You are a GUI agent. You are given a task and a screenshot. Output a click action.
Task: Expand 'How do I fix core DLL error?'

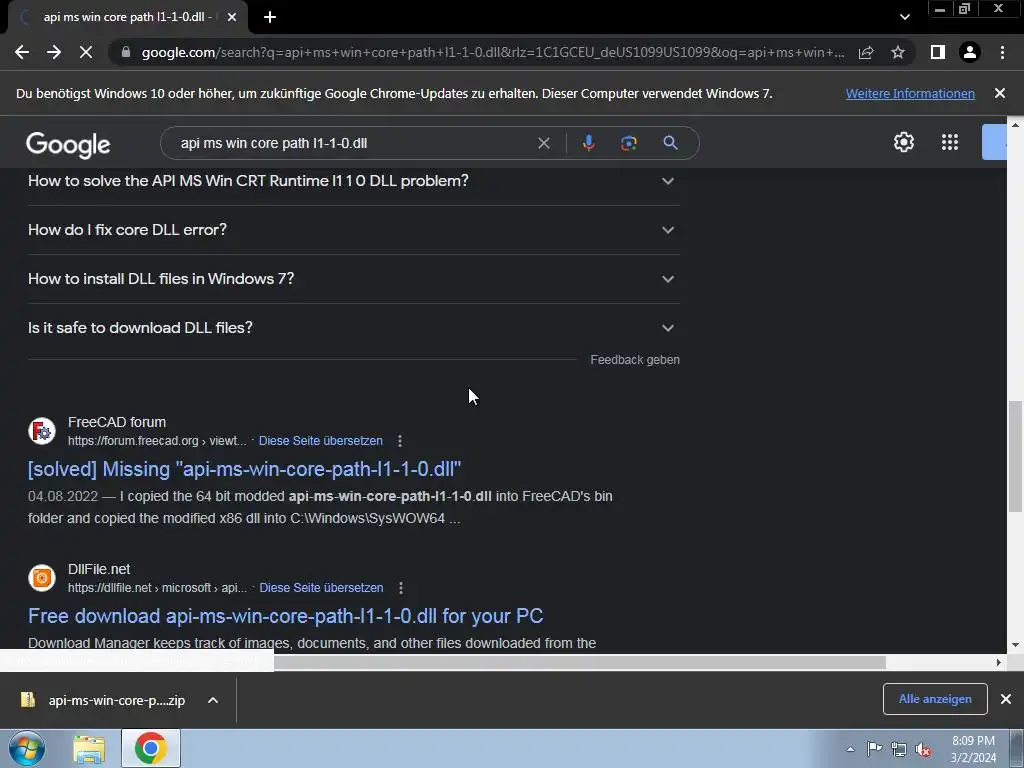coord(353,230)
